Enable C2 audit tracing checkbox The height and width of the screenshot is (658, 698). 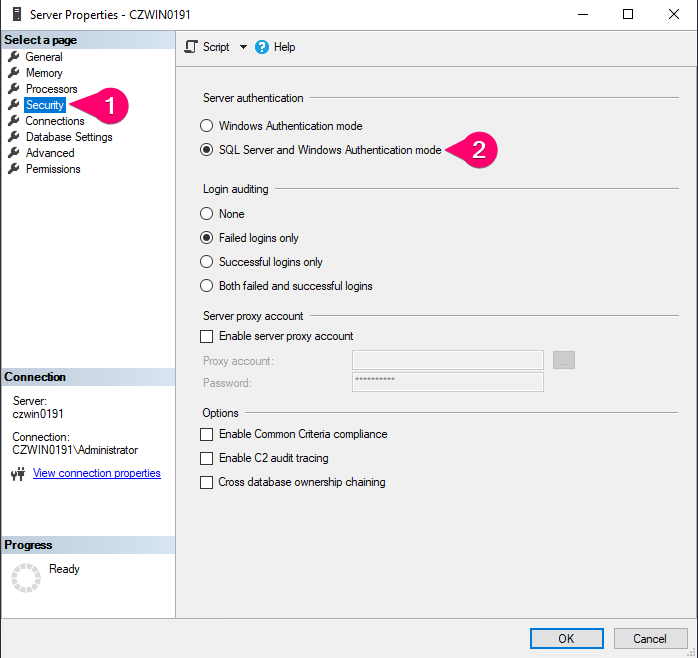tap(206, 458)
